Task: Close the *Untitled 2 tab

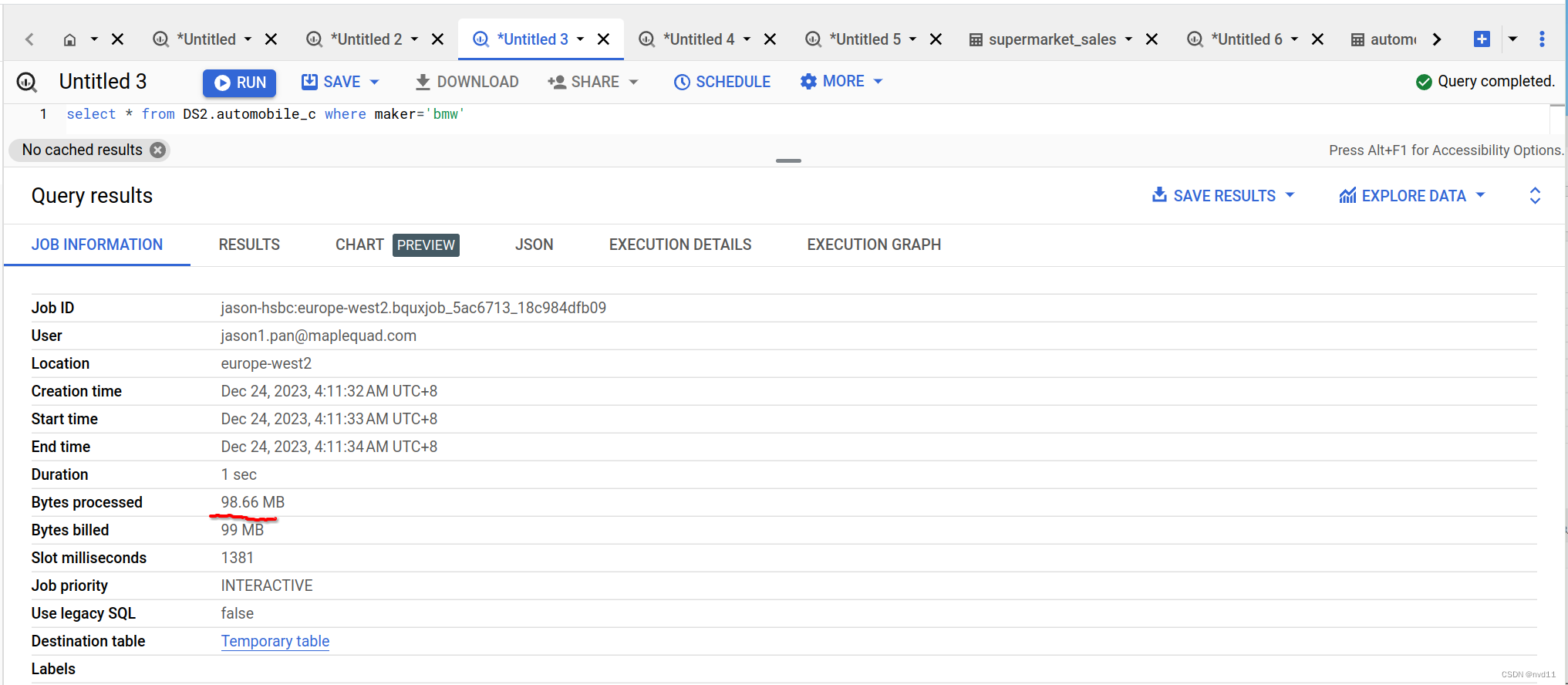Action: (437, 39)
